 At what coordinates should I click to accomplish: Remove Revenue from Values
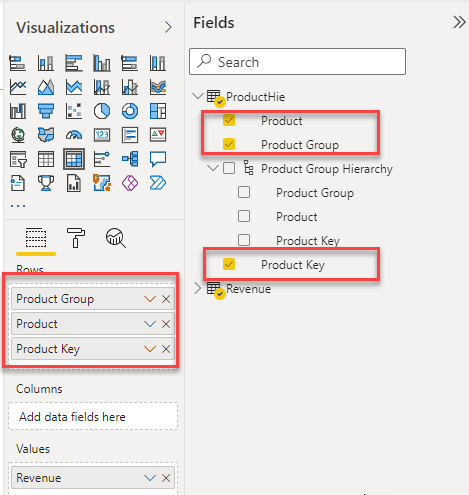click(166, 478)
